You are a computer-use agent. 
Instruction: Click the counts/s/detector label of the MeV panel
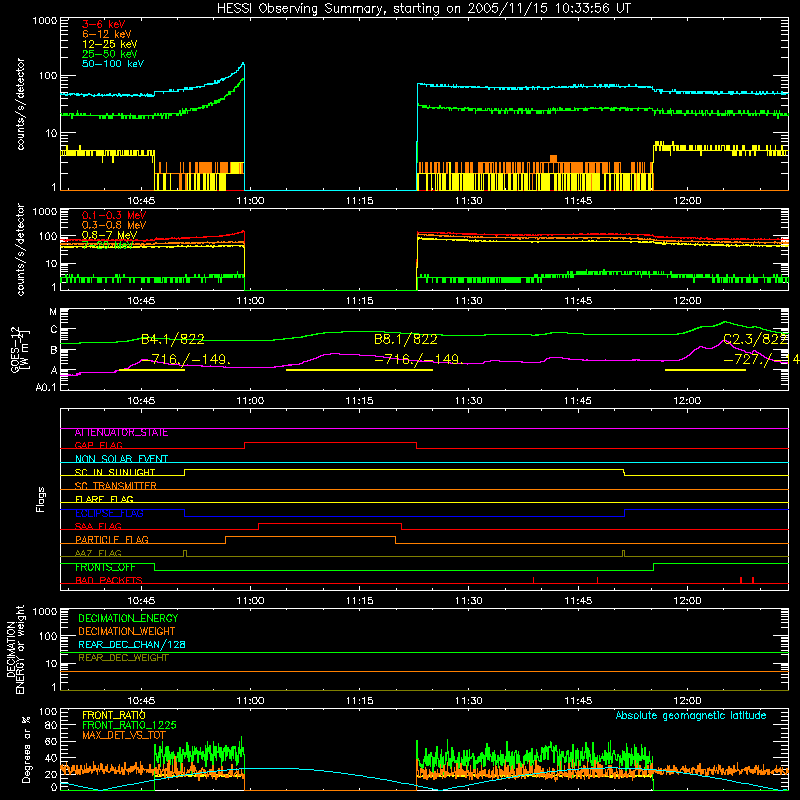(20, 249)
